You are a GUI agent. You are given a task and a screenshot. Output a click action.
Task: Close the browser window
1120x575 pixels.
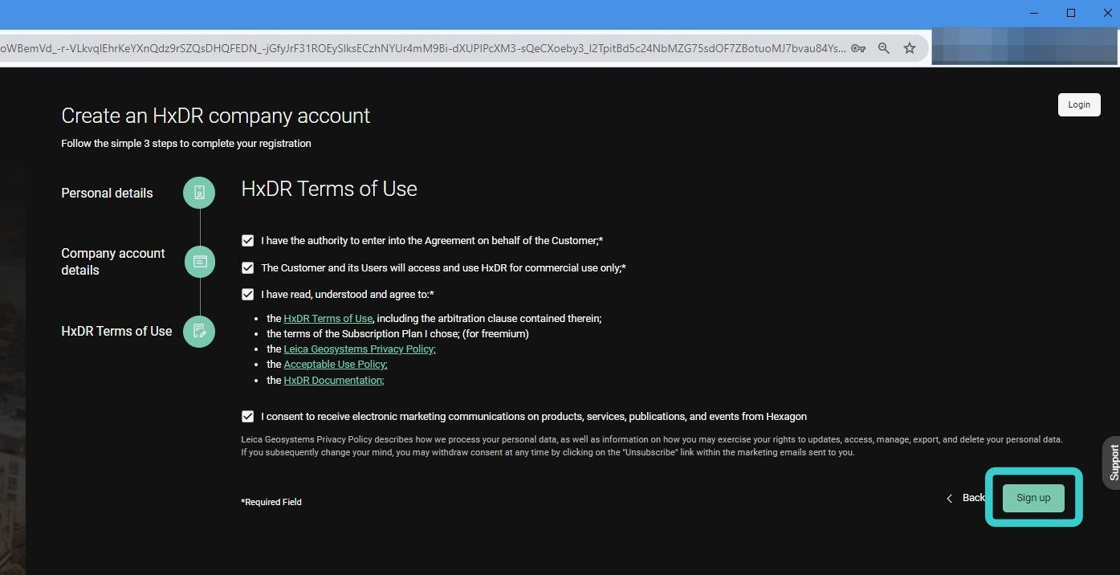pos(1107,13)
